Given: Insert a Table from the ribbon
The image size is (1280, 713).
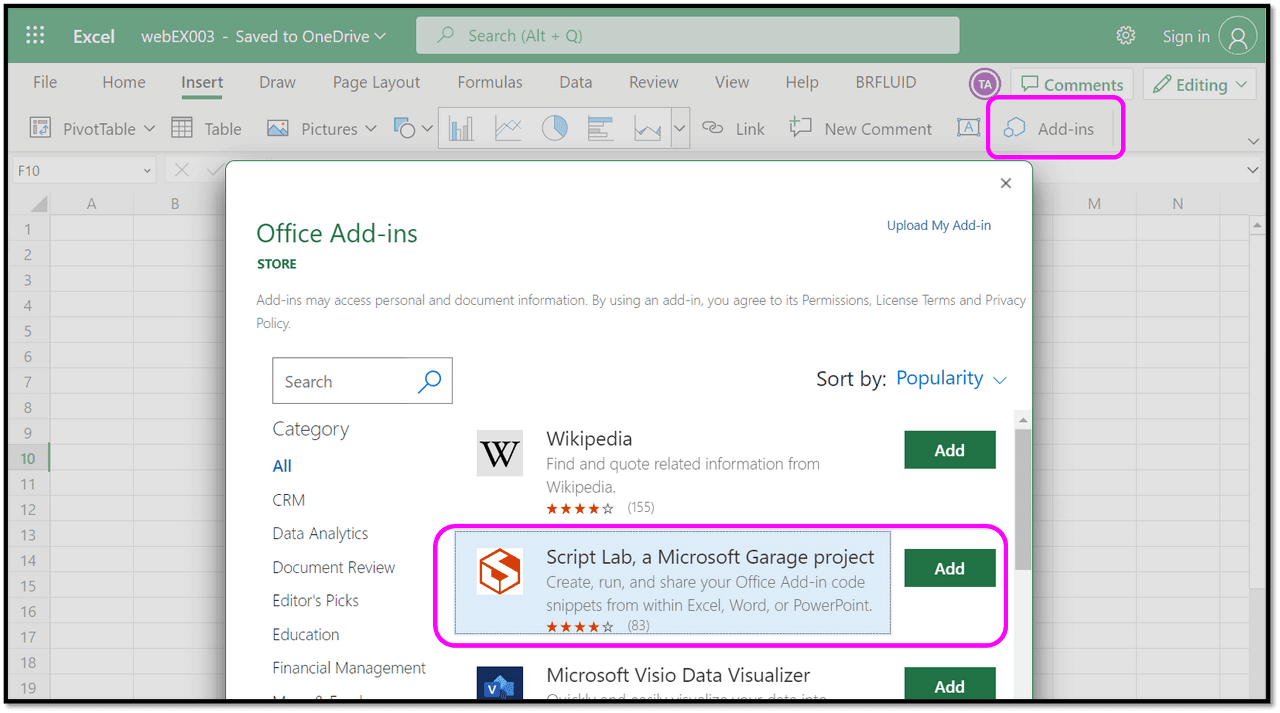Looking at the screenshot, I should tap(206, 128).
